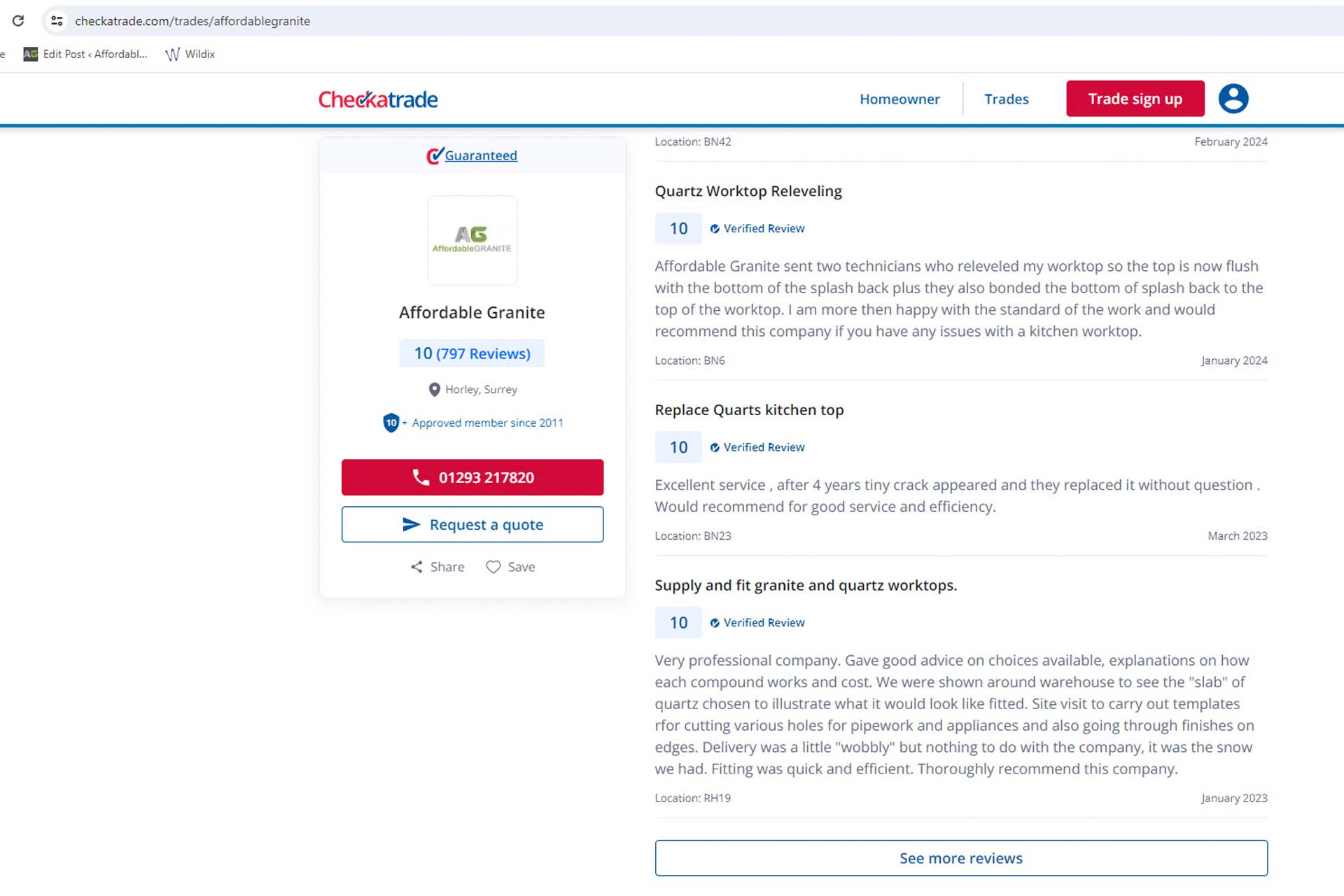This screenshot has width=1344, height=896.
Task: Click the Checkatrade logo
Action: point(378,99)
